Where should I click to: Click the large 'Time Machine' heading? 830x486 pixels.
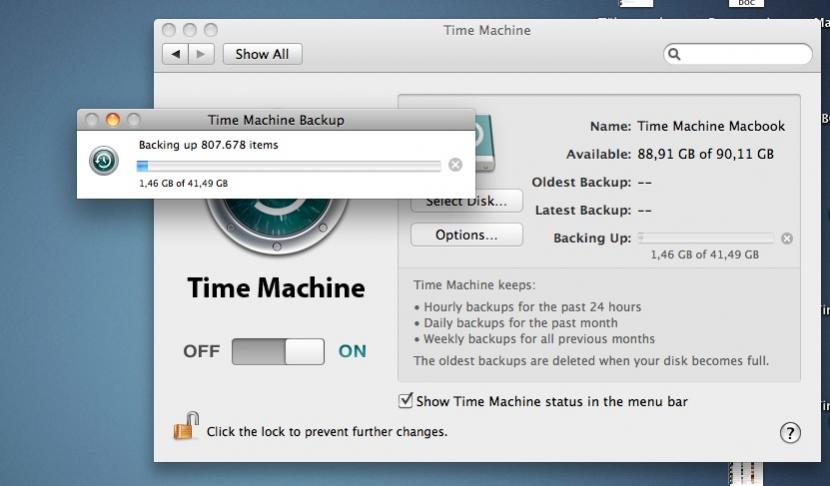(x=276, y=288)
